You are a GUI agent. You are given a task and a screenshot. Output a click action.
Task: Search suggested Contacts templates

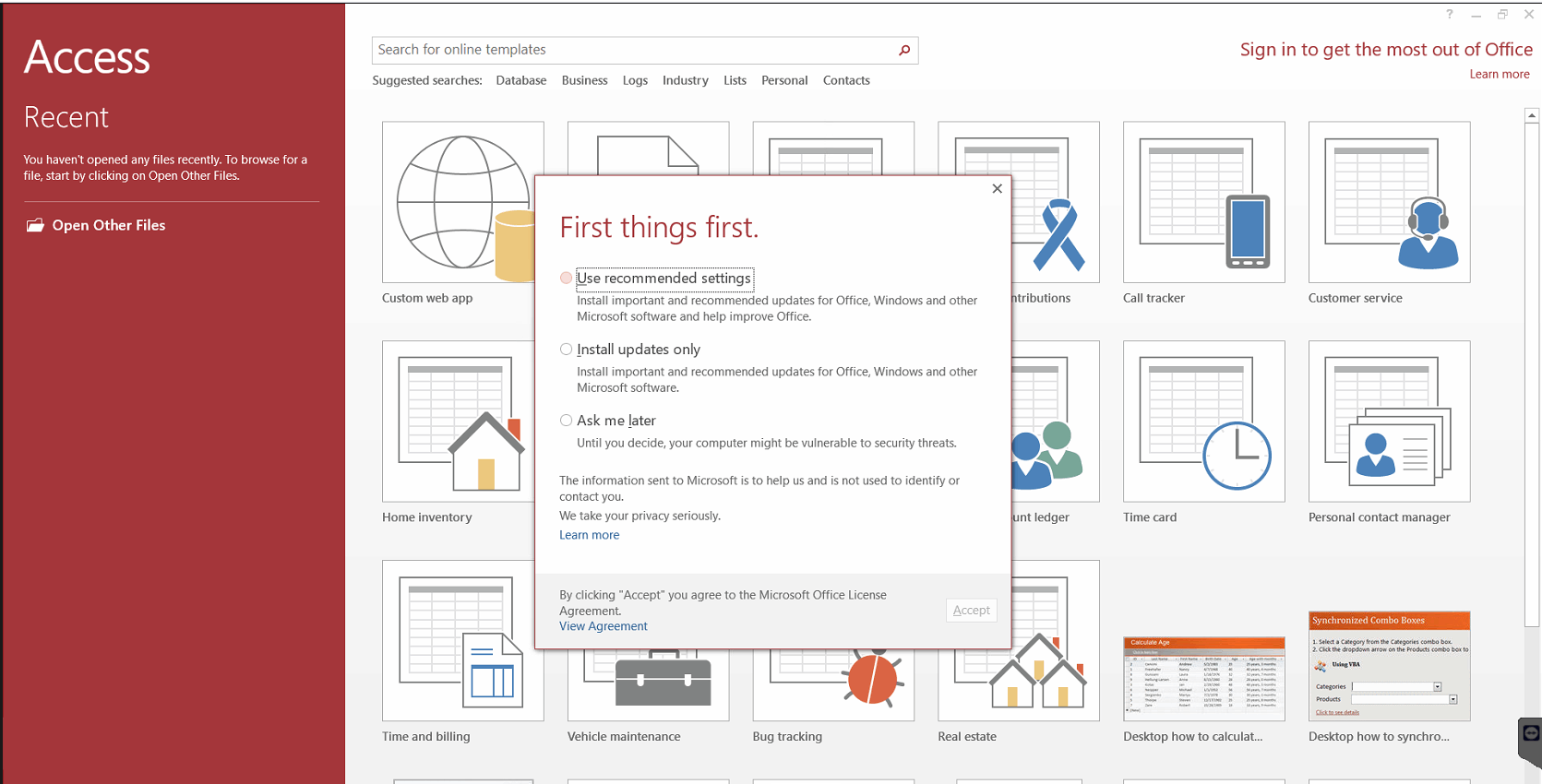click(x=846, y=80)
